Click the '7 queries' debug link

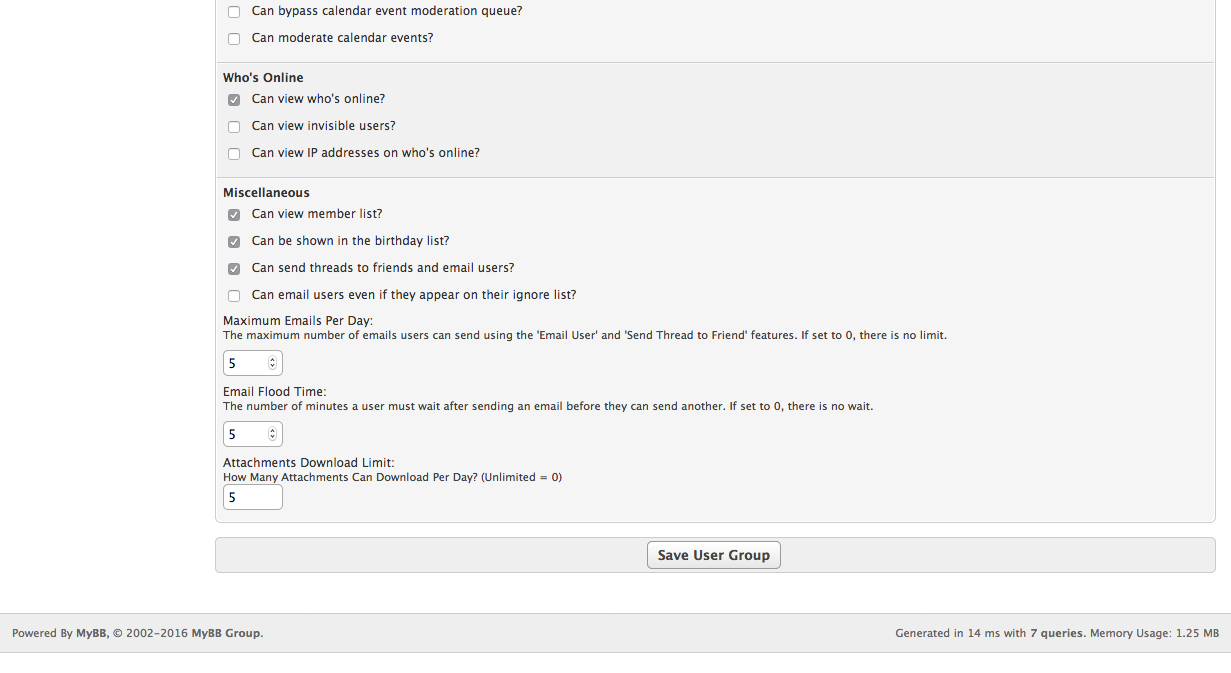(x=1057, y=633)
